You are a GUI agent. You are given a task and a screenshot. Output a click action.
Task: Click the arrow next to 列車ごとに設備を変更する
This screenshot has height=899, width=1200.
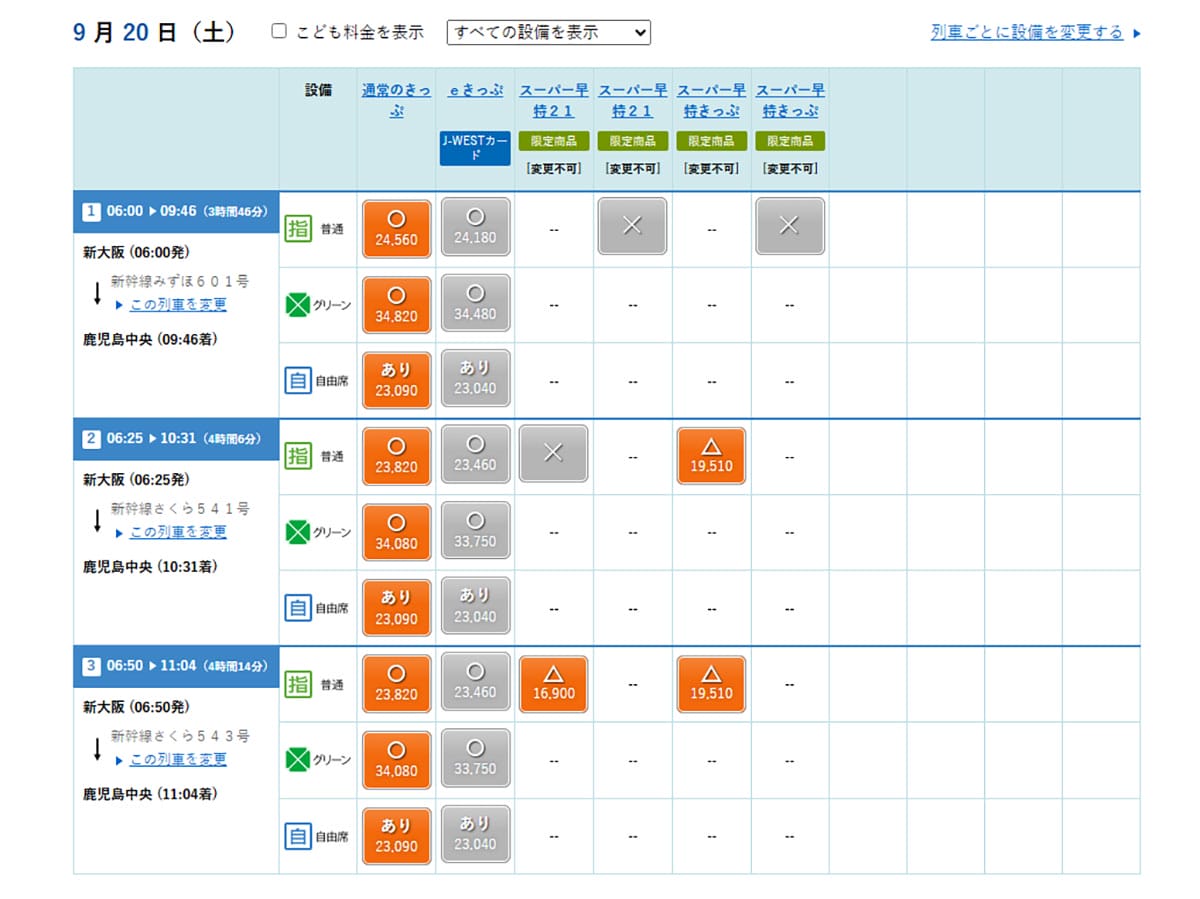tap(1136, 33)
